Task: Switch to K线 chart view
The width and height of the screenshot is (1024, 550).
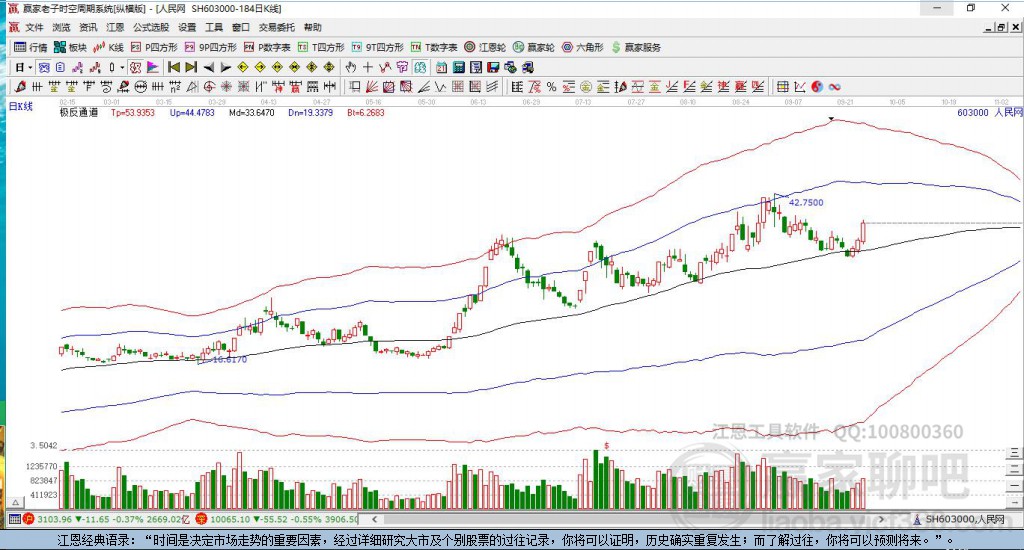Action: click(x=109, y=47)
